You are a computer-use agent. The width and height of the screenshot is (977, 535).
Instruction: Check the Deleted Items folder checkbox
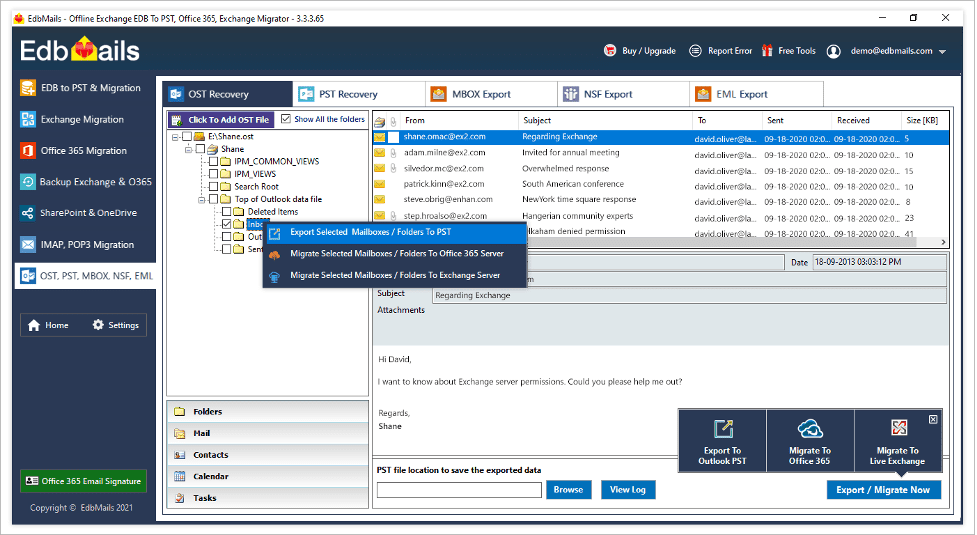coord(227,212)
